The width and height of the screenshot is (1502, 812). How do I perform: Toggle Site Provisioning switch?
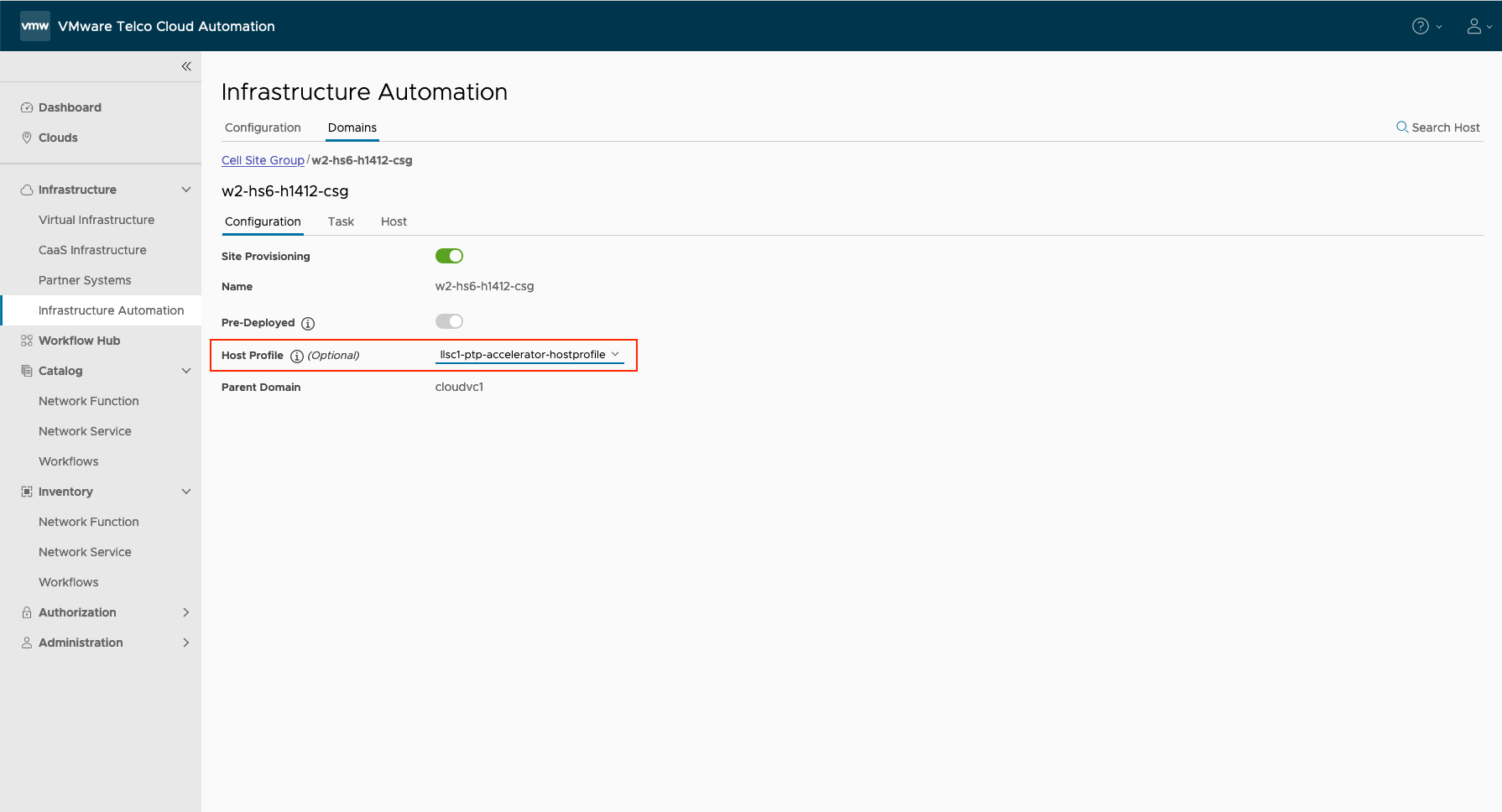click(x=449, y=256)
